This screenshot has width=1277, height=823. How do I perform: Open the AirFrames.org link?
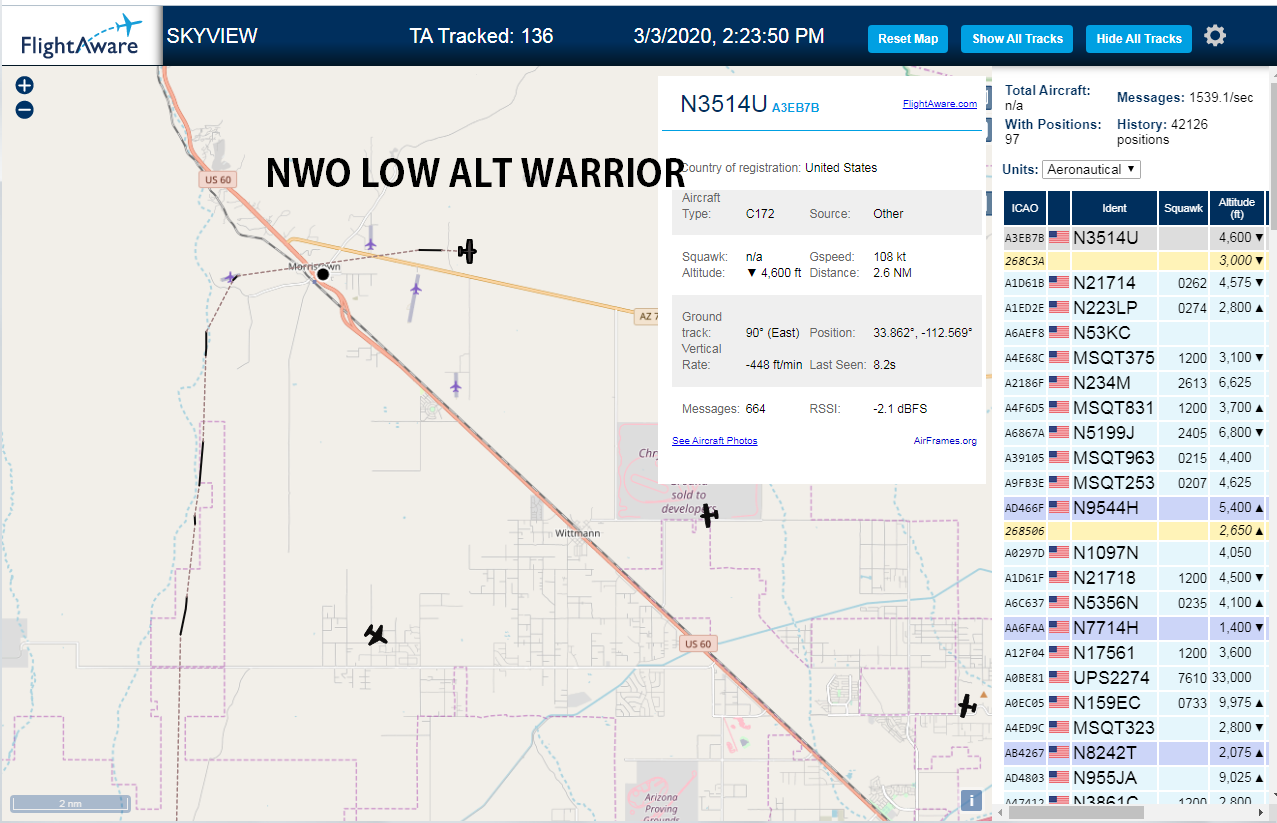click(x=945, y=441)
